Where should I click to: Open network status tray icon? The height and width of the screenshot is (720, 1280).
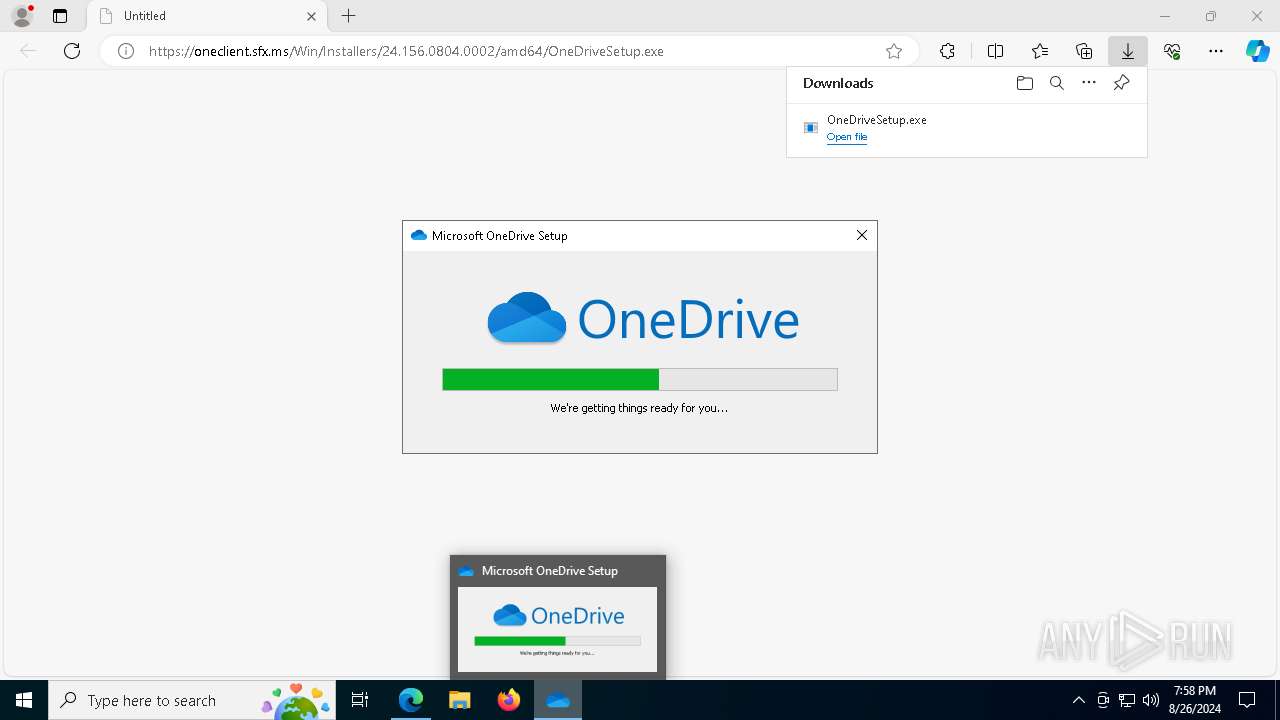tap(1127, 700)
